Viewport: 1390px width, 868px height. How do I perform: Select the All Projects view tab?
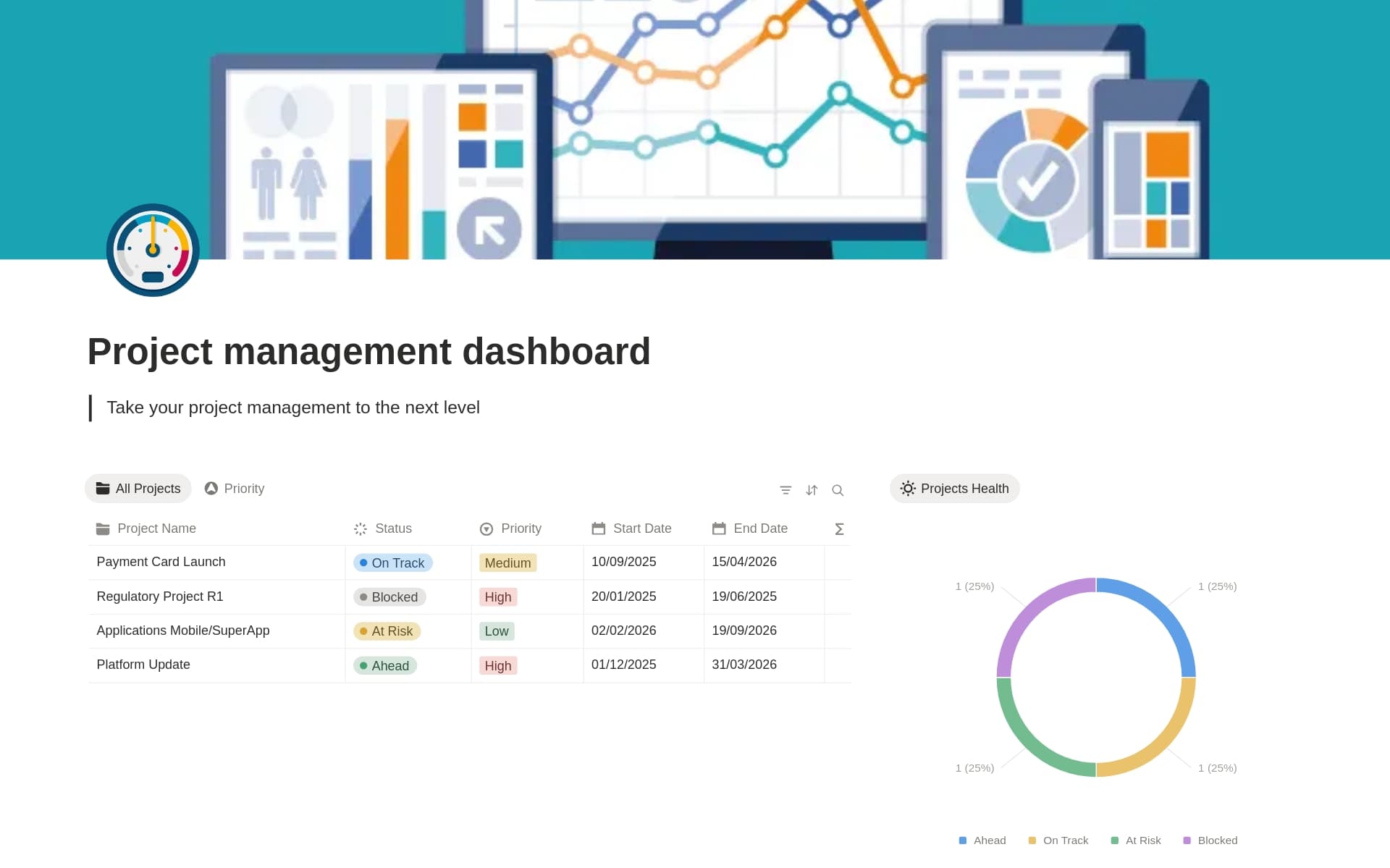point(138,488)
